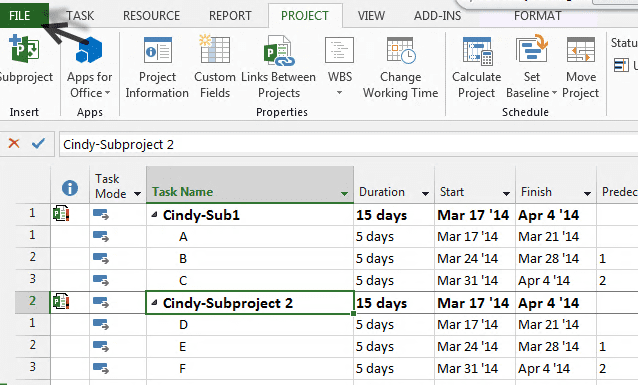The image size is (638, 385).
Task: Cancel the entry with the red X
Action: pyautogui.click(x=14, y=143)
